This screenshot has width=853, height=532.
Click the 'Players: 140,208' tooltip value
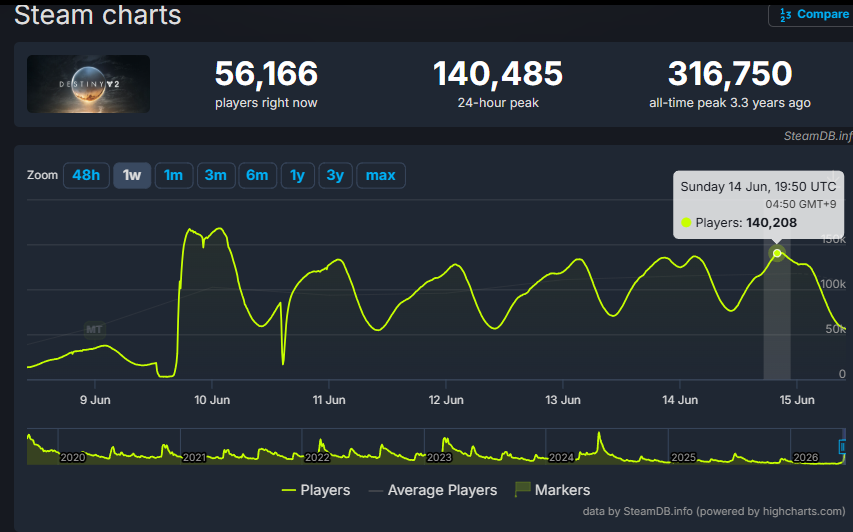point(746,222)
